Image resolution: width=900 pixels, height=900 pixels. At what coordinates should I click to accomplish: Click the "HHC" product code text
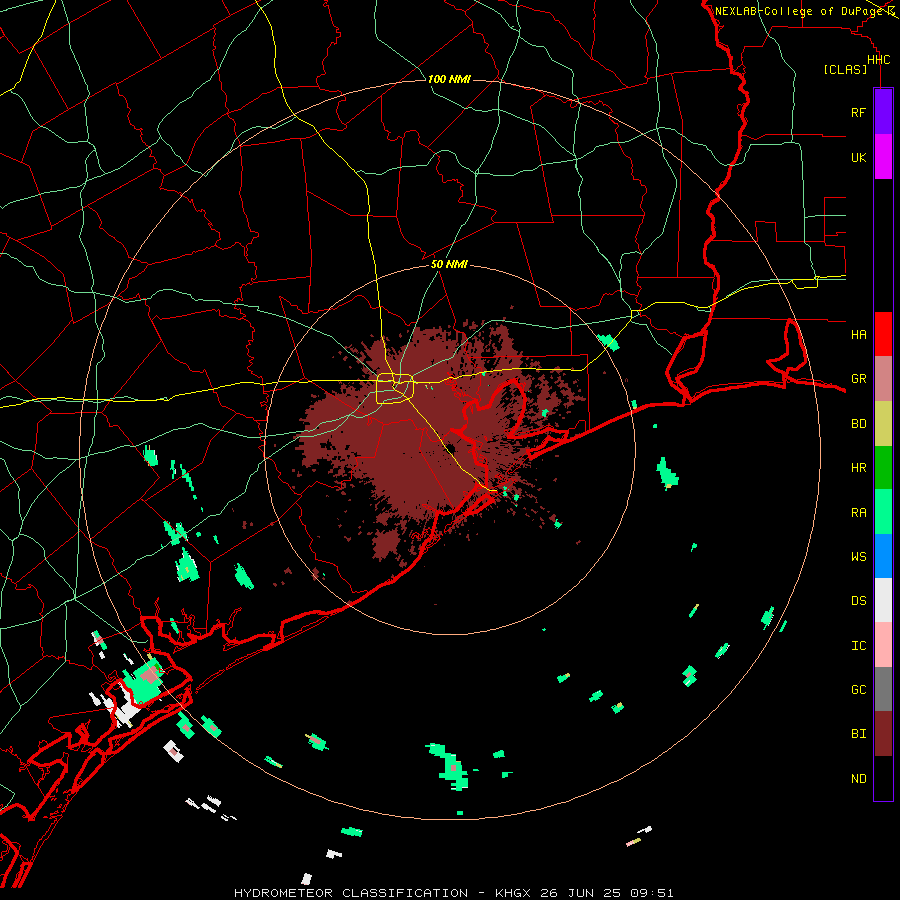coord(878,60)
